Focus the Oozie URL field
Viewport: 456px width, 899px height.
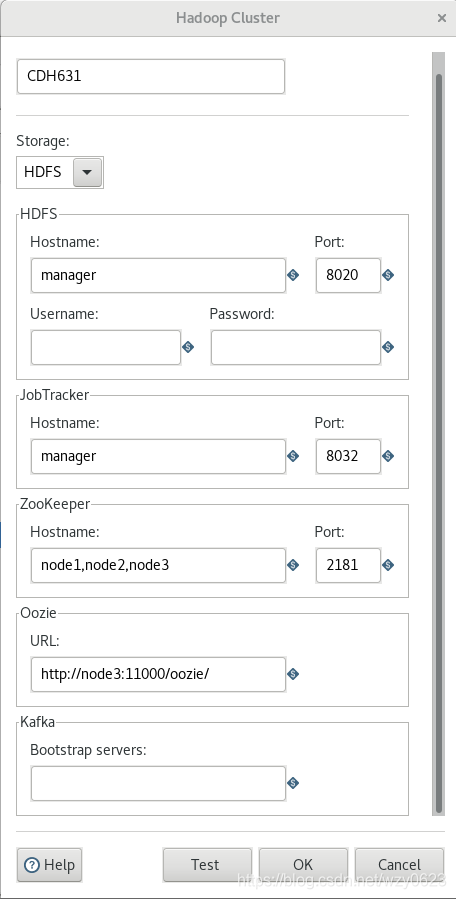point(158,674)
